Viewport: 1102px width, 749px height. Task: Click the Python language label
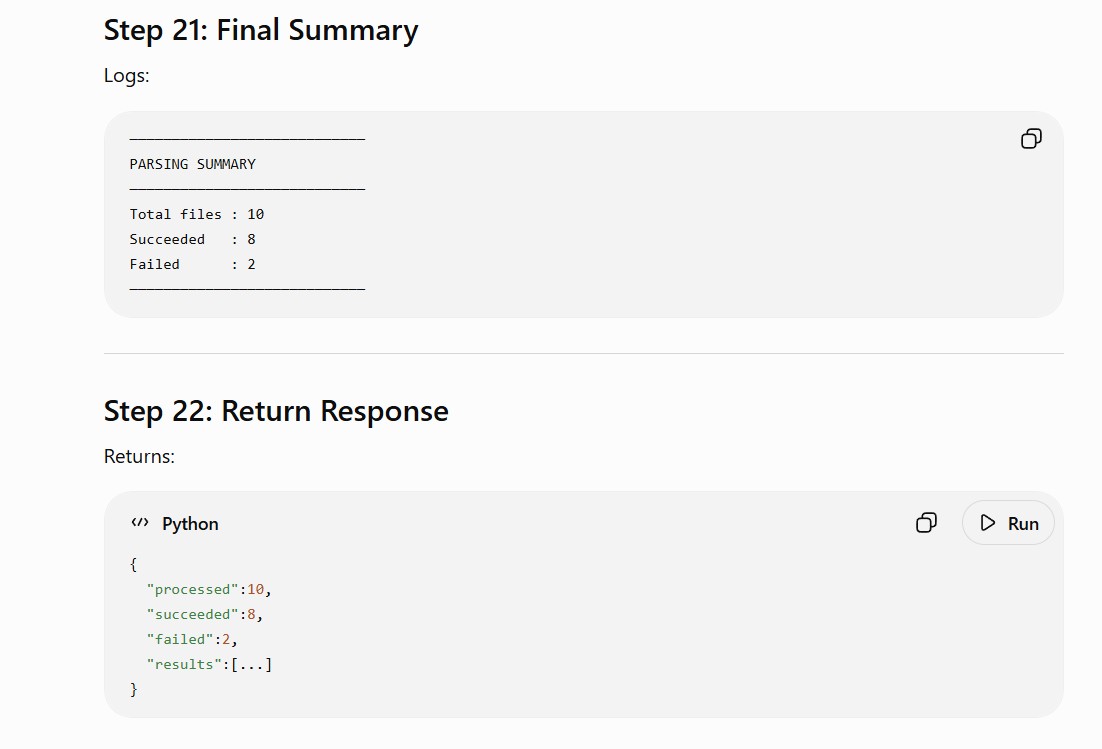point(190,523)
